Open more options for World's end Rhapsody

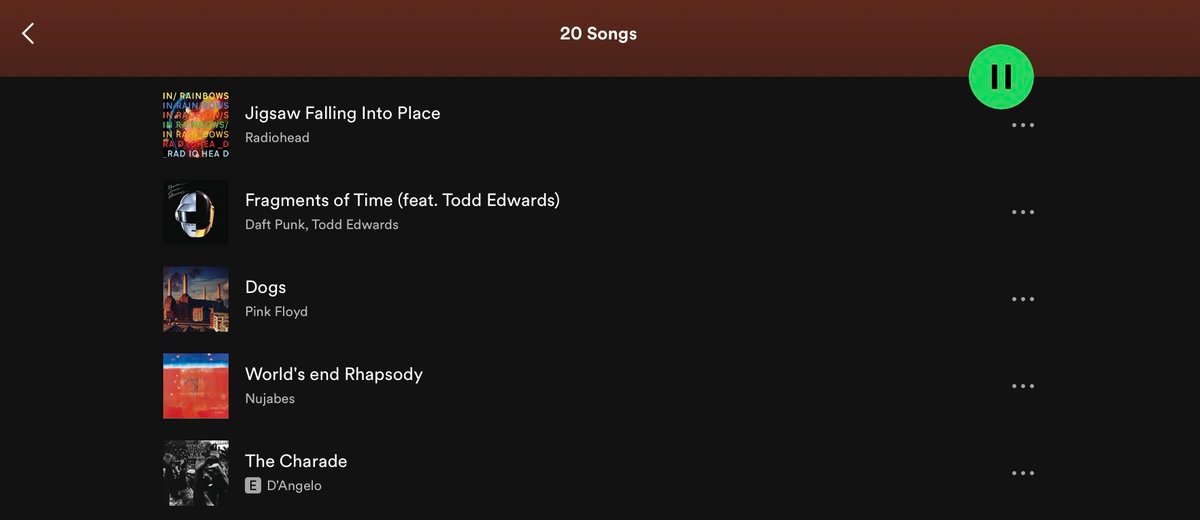pos(1022,387)
